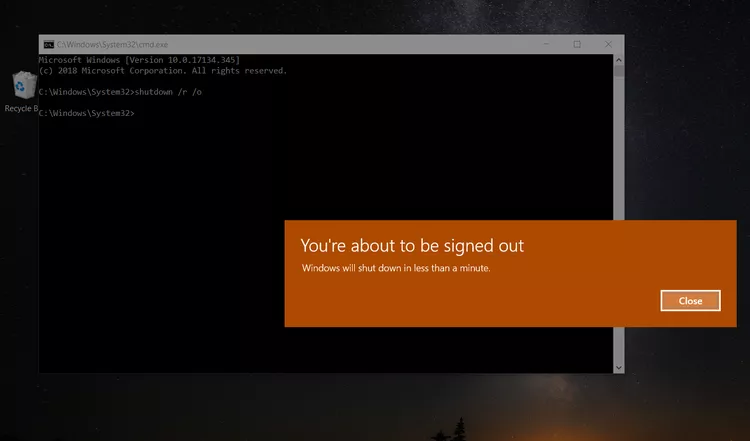Image resolution: width=750 pixels, height=441 pixels.
Task: Open the Recycle Bin desktop icon
Action: pos(22,91)
